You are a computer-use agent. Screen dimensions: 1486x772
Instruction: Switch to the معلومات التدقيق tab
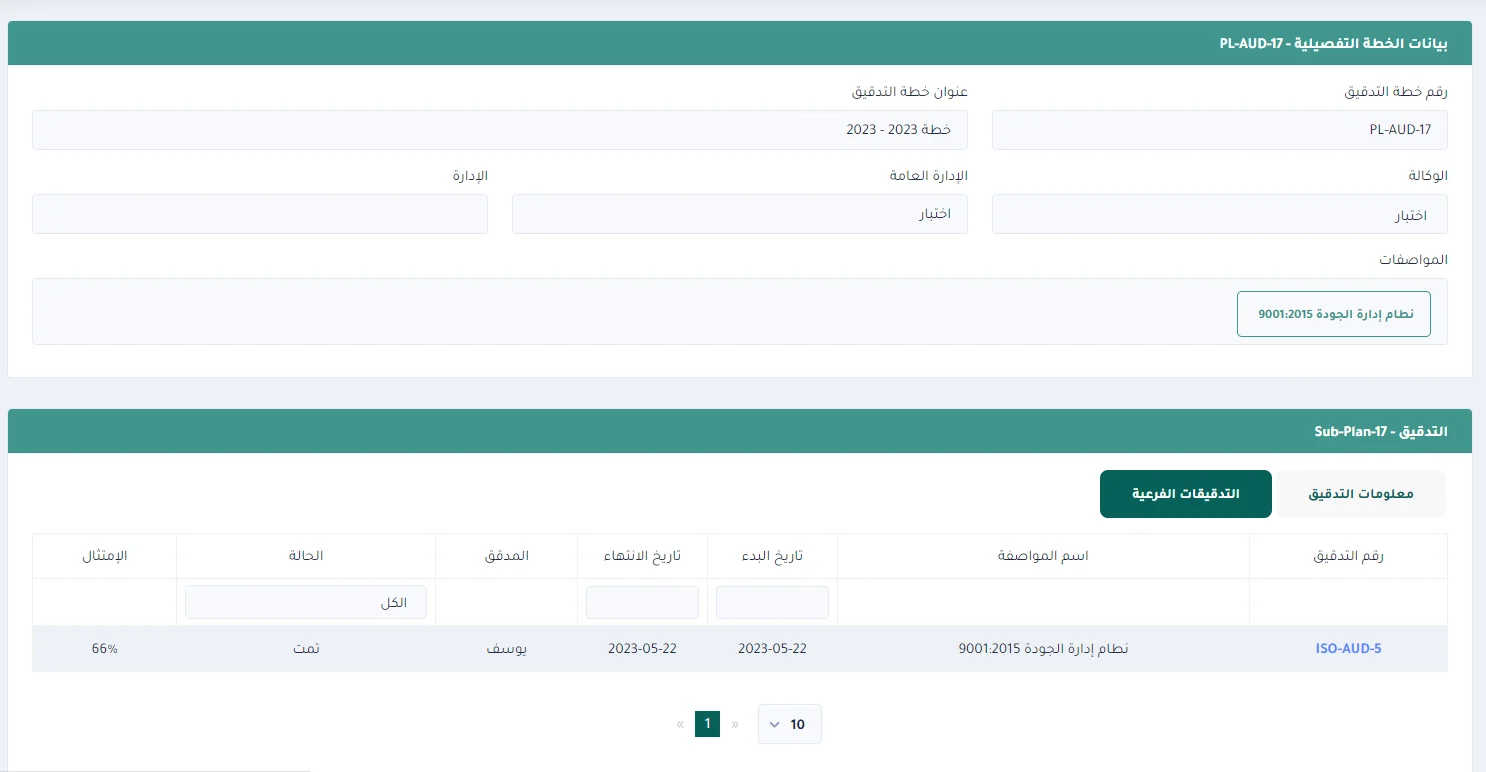pyautogui.click(x=1361, y=494)
